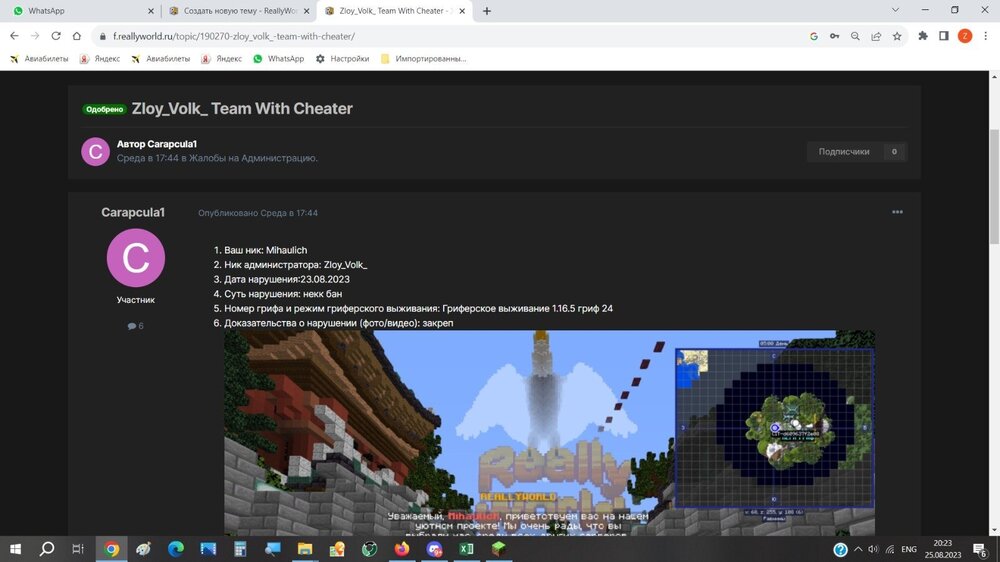This screenshot has height=562, width=1000.
Task: Open Windows taskbar search
Action: coord(47,549)
